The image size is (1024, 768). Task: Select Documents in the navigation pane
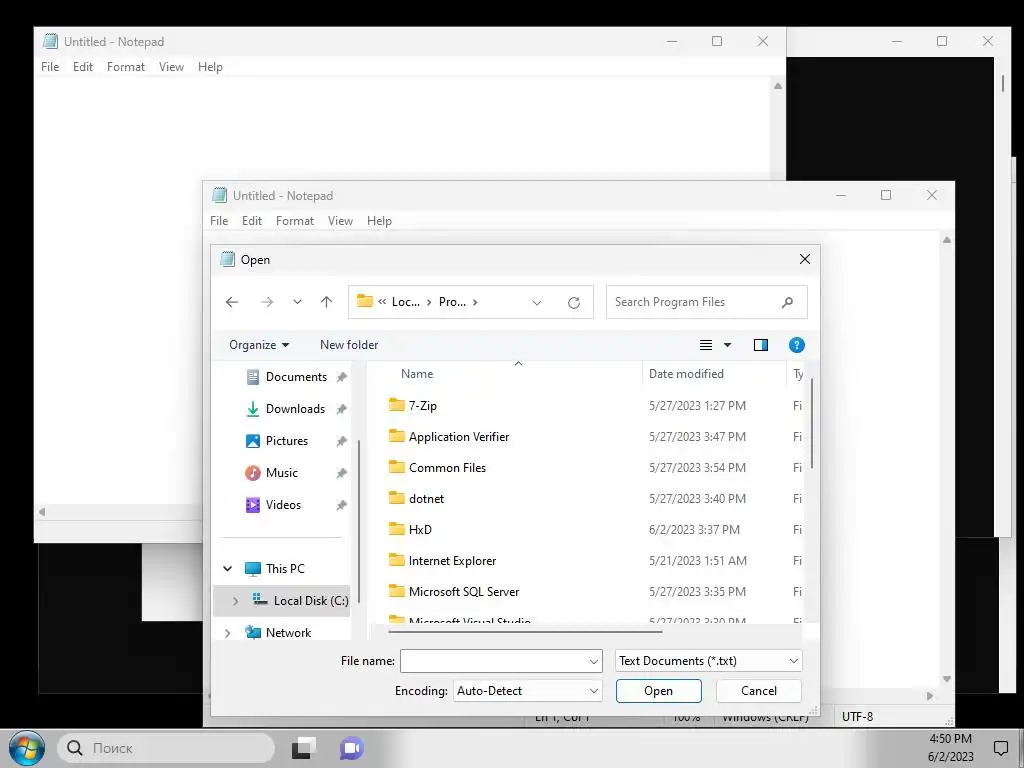296,377
